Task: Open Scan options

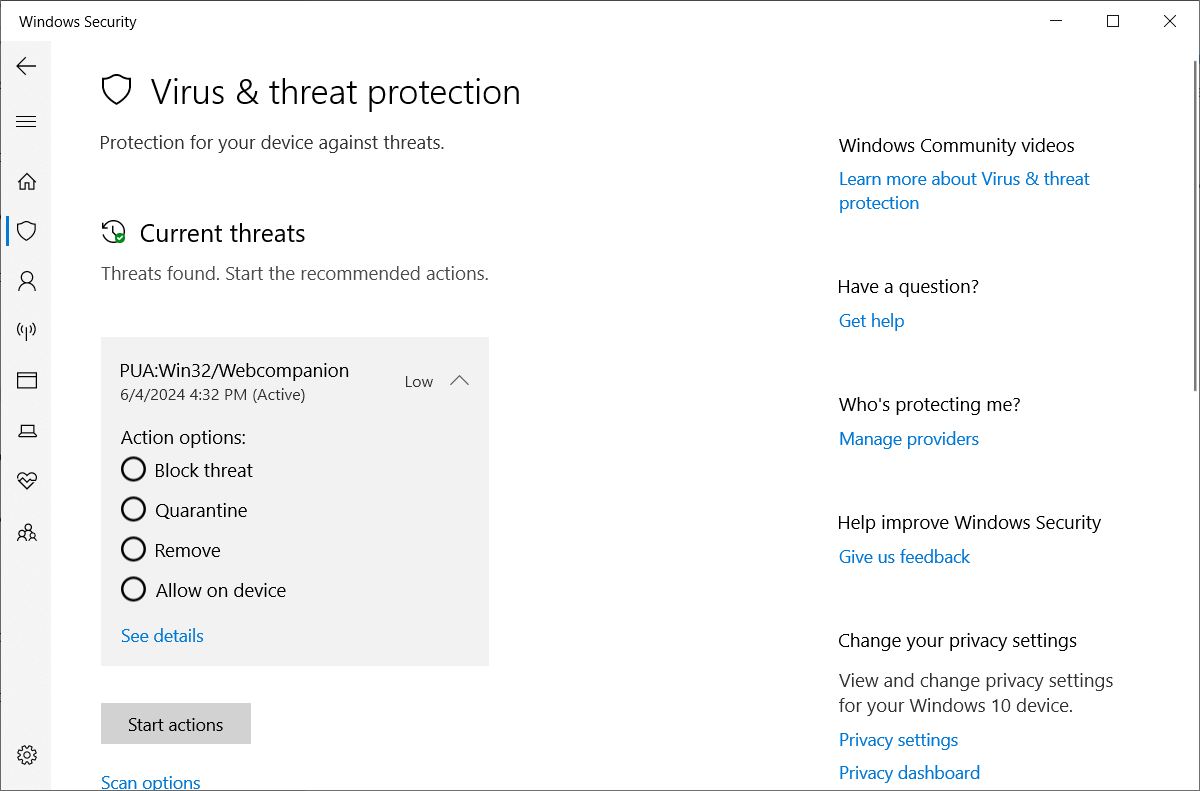Action: coord(150,781)
